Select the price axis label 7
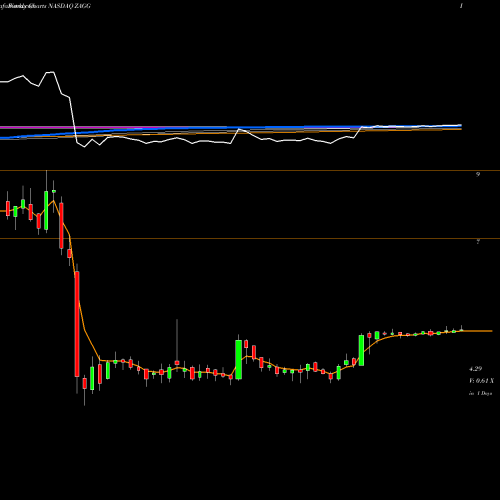The width and height of the screenshot is (500, 500). [478, 242]
